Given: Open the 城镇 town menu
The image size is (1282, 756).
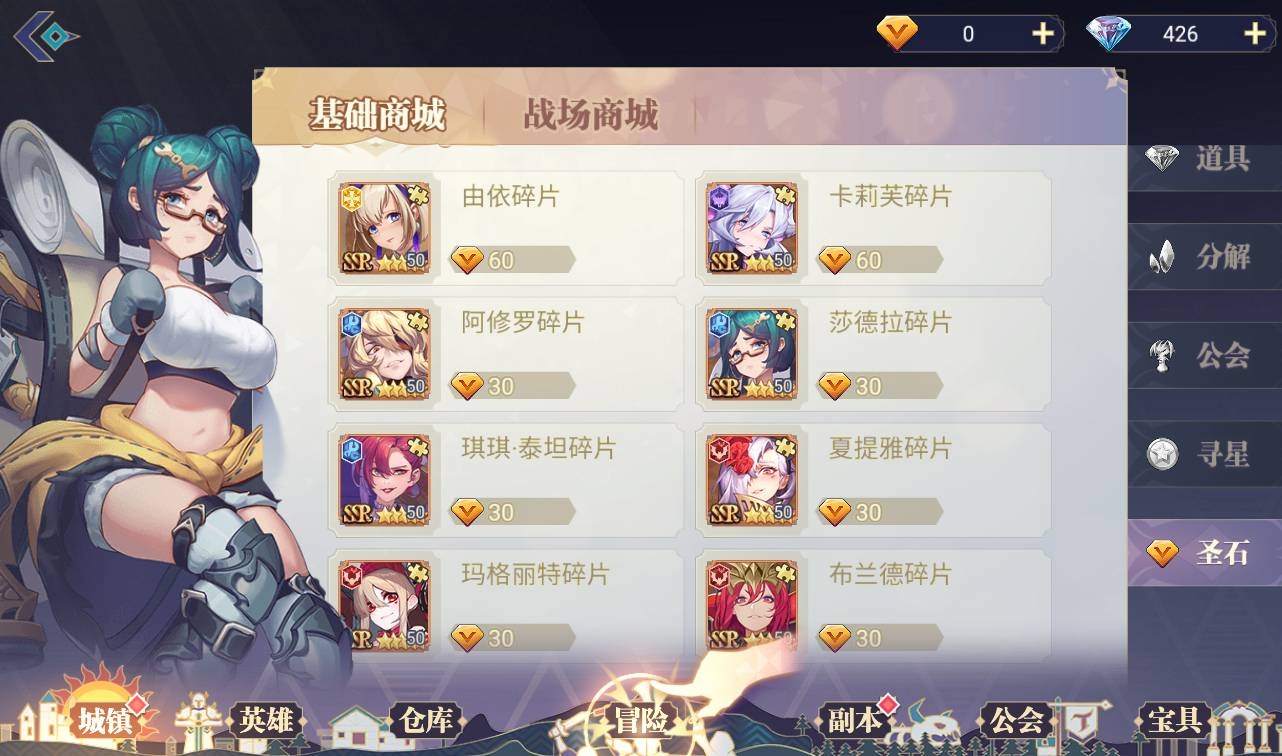Looking at the screenshot, I should [x=105, y=721].
